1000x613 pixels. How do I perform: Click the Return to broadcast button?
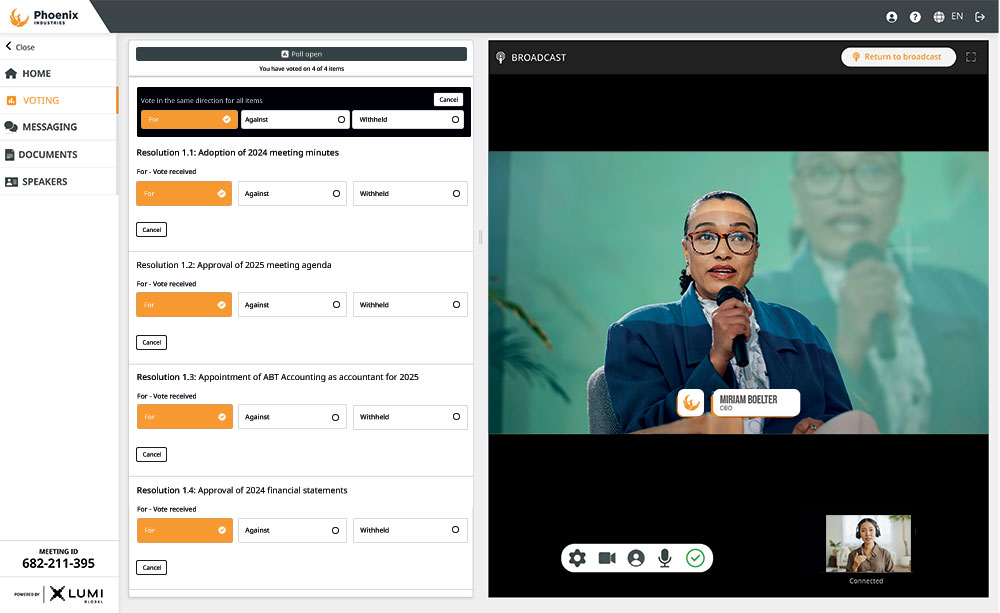tap(897, 57)
